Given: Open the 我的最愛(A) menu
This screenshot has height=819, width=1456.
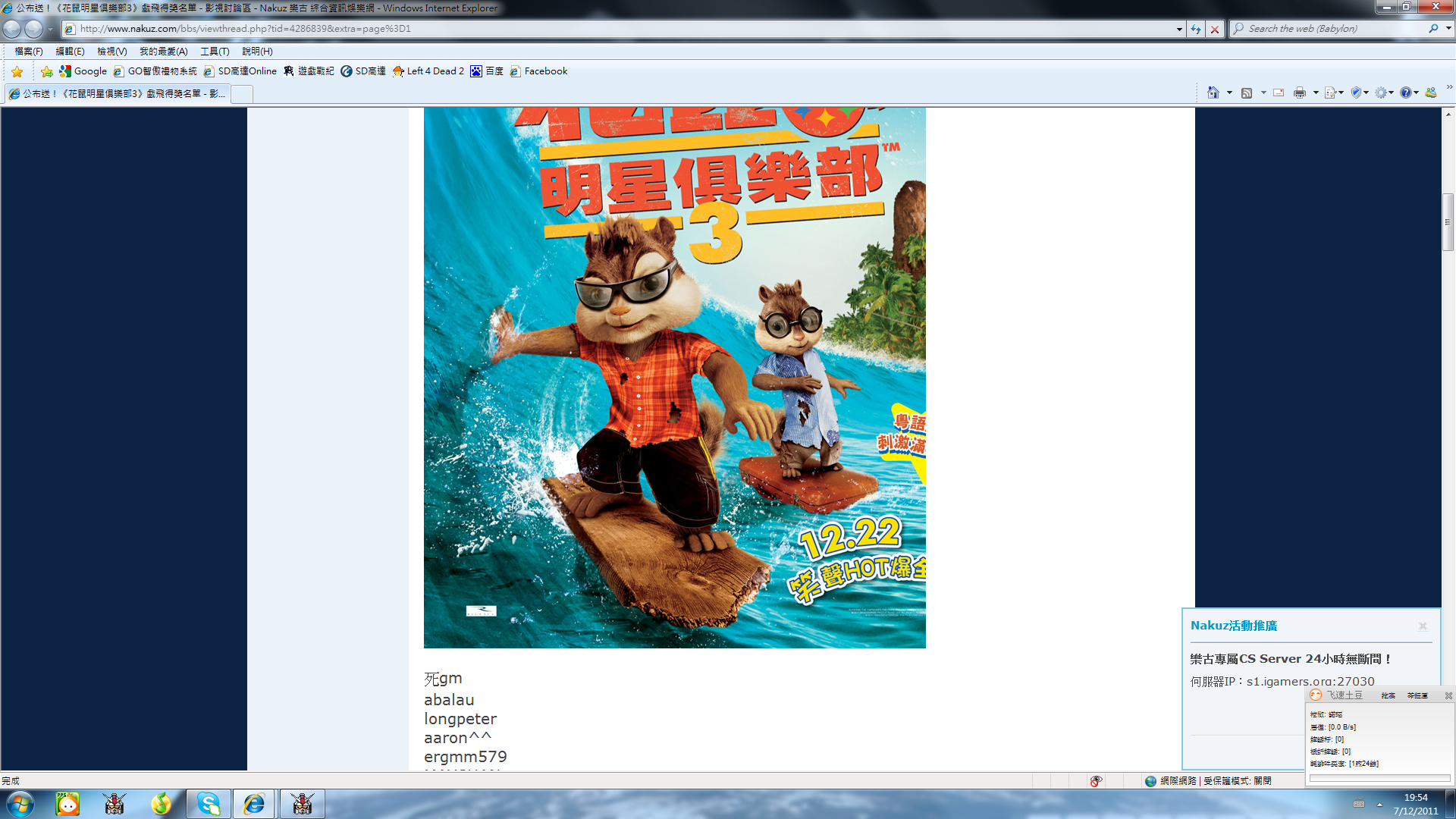Looking at the screenshot, I should (163, 52).
